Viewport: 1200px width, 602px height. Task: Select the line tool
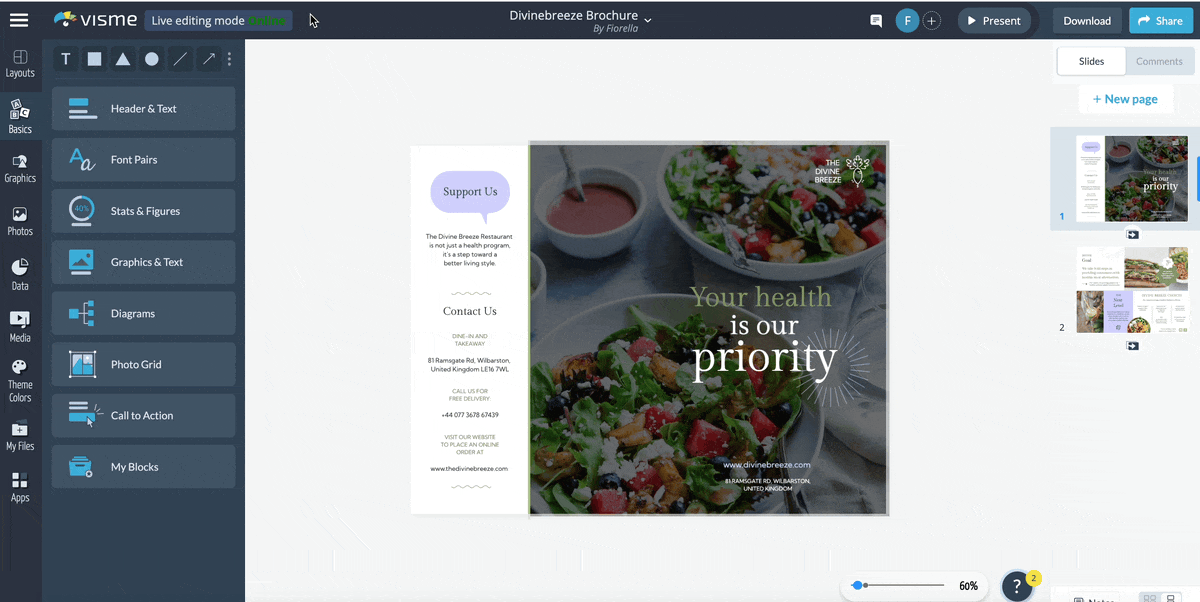coord(178,59)
